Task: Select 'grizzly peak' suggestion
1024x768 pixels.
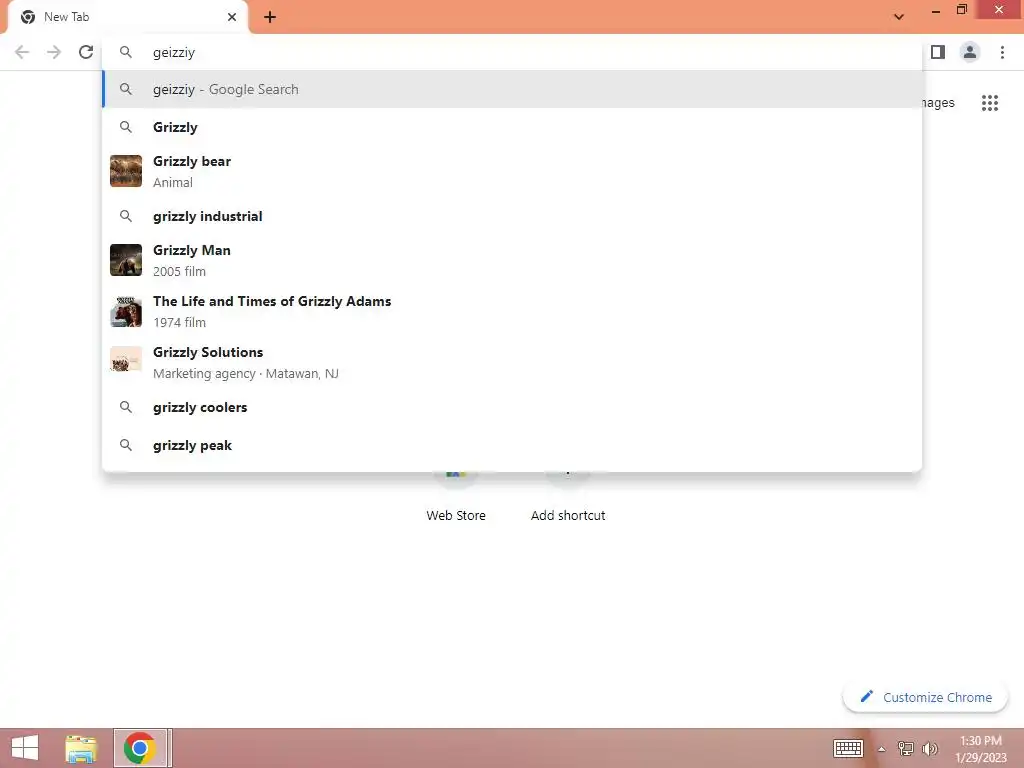Action: point(513,445)
